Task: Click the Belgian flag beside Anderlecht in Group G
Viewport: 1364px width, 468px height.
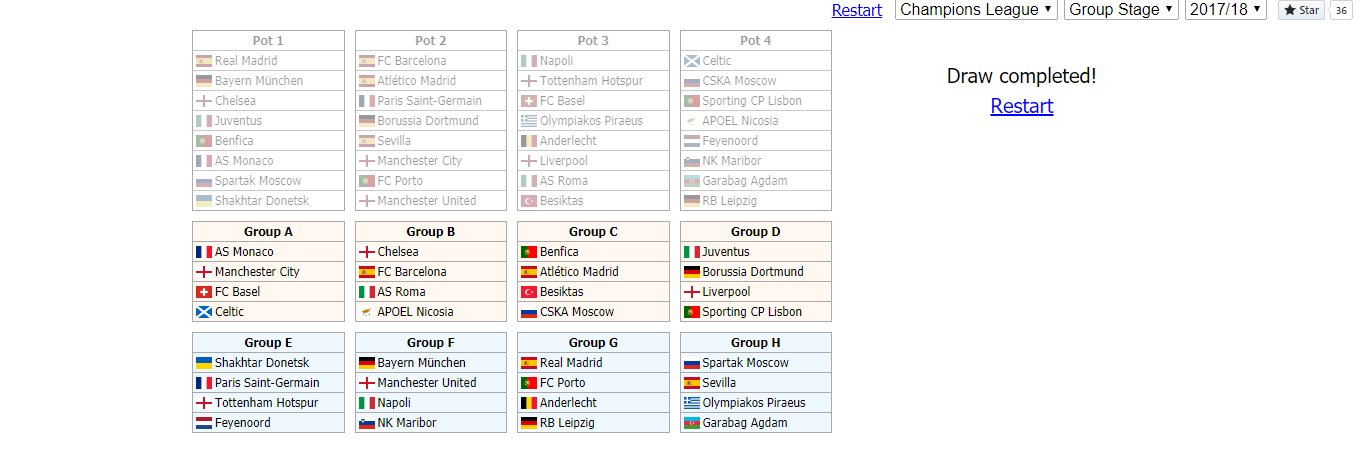Action: pyautogui.click(x=530, y=403)
